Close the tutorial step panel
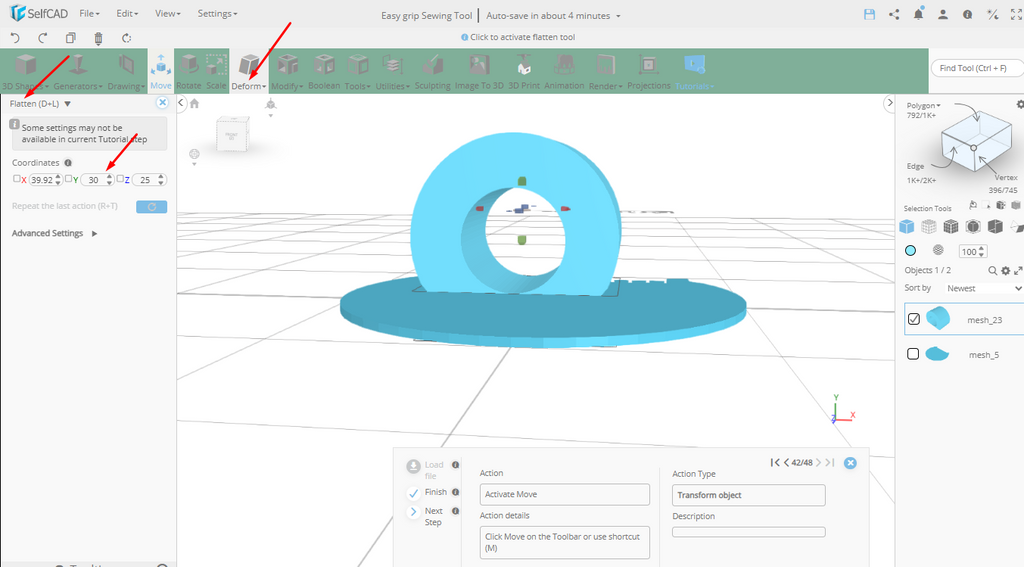Image resolution: width=1024 pixels, height=567 pixels. pos(850,462)
